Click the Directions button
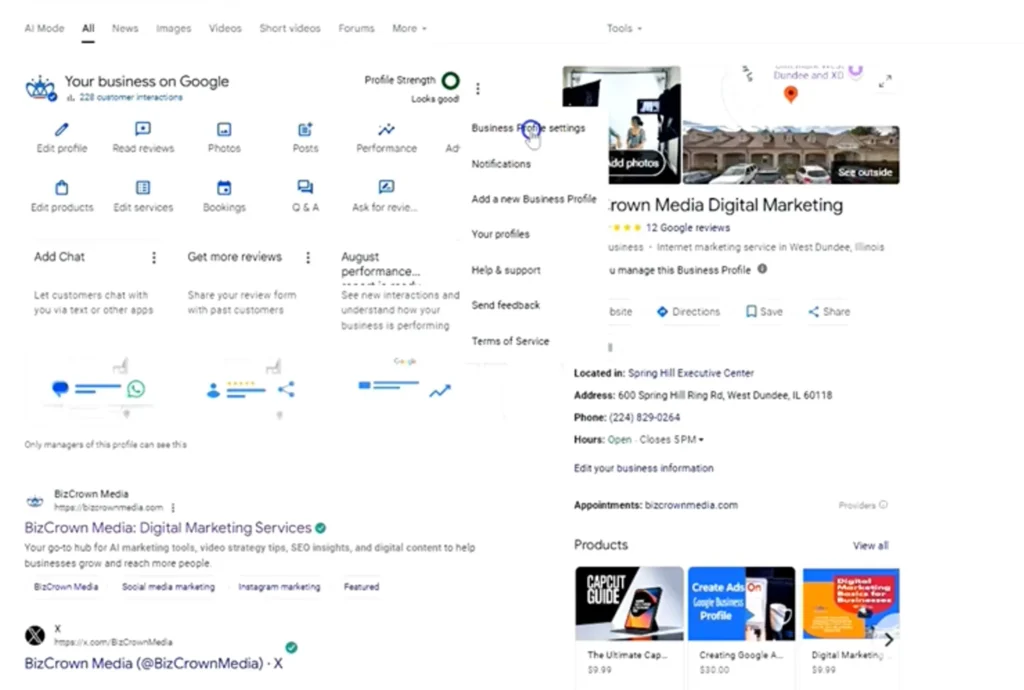This screenshot has height=690, width=1024. (x=688, y=312)
